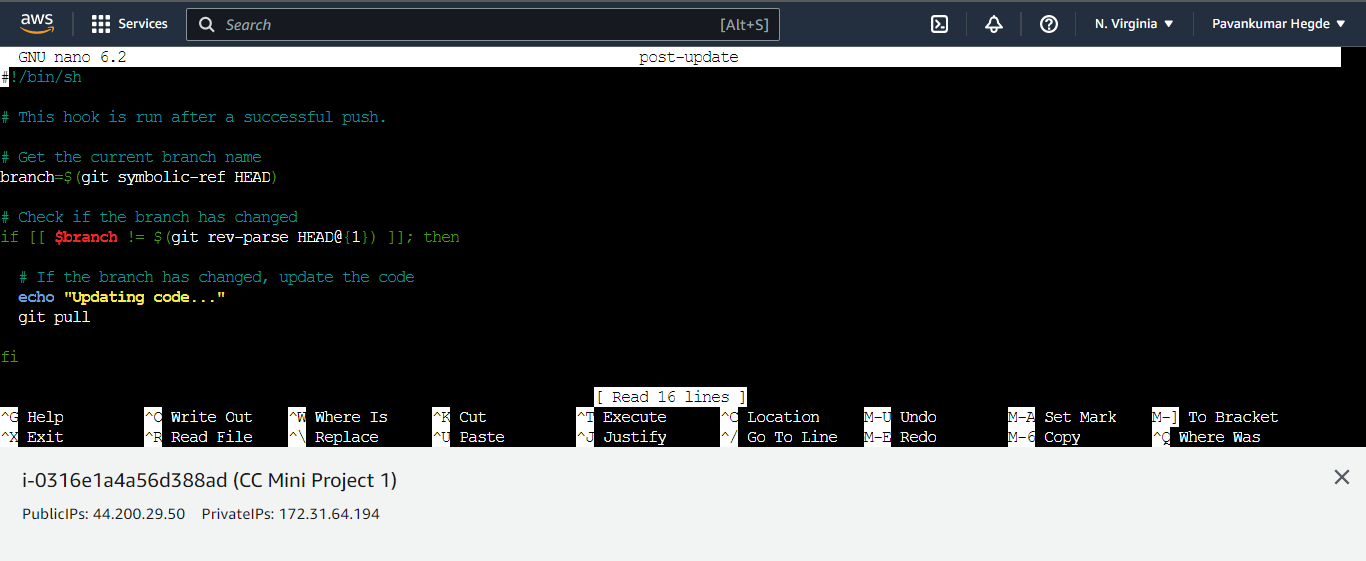The width and height of the screenshot is (1366, 561).
Task: Click the Undo shortcut label
Action: (918, 417)
